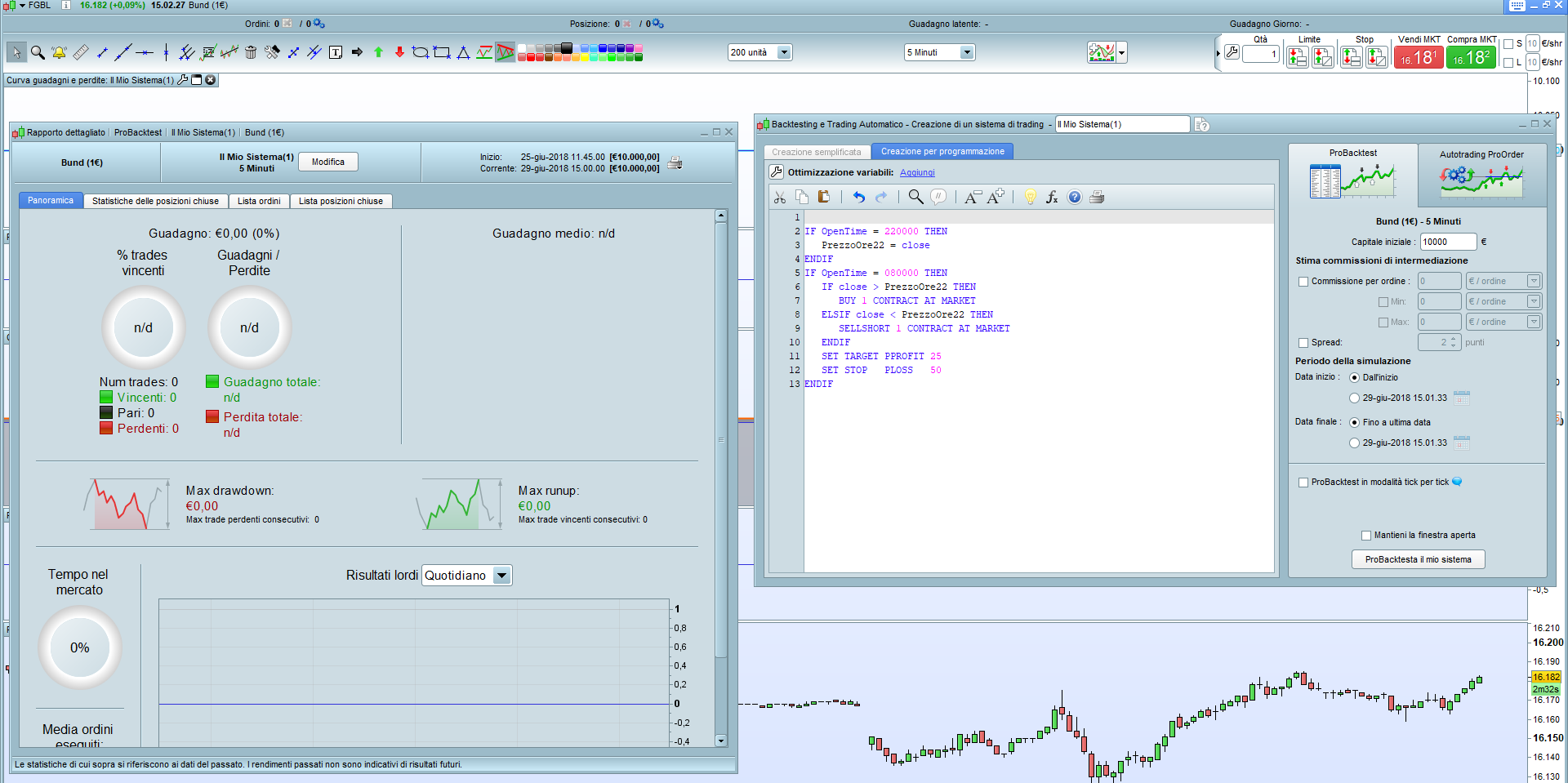Click ProBacktesta il mio sistema button
The height and width of the screenshot is (783, 1568).
[x=1418, y=559]
